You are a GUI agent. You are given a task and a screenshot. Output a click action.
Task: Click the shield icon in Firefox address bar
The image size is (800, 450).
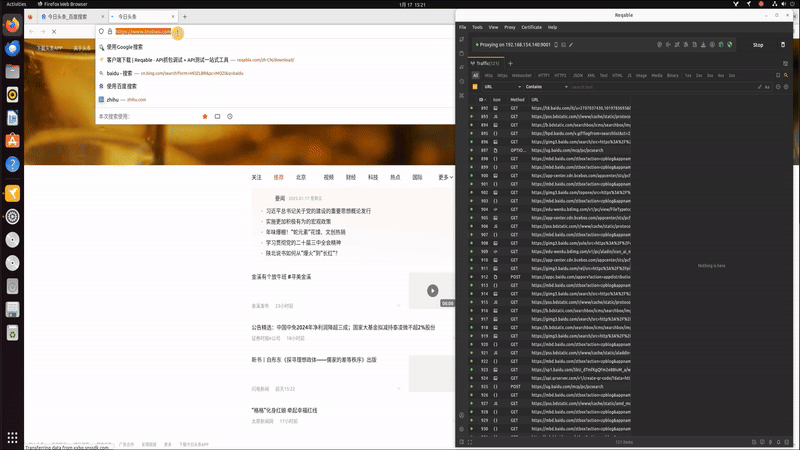pos(102,32)
